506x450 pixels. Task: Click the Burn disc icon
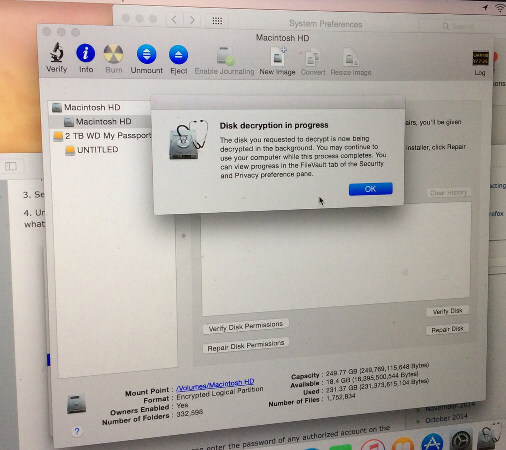[114, 54]
